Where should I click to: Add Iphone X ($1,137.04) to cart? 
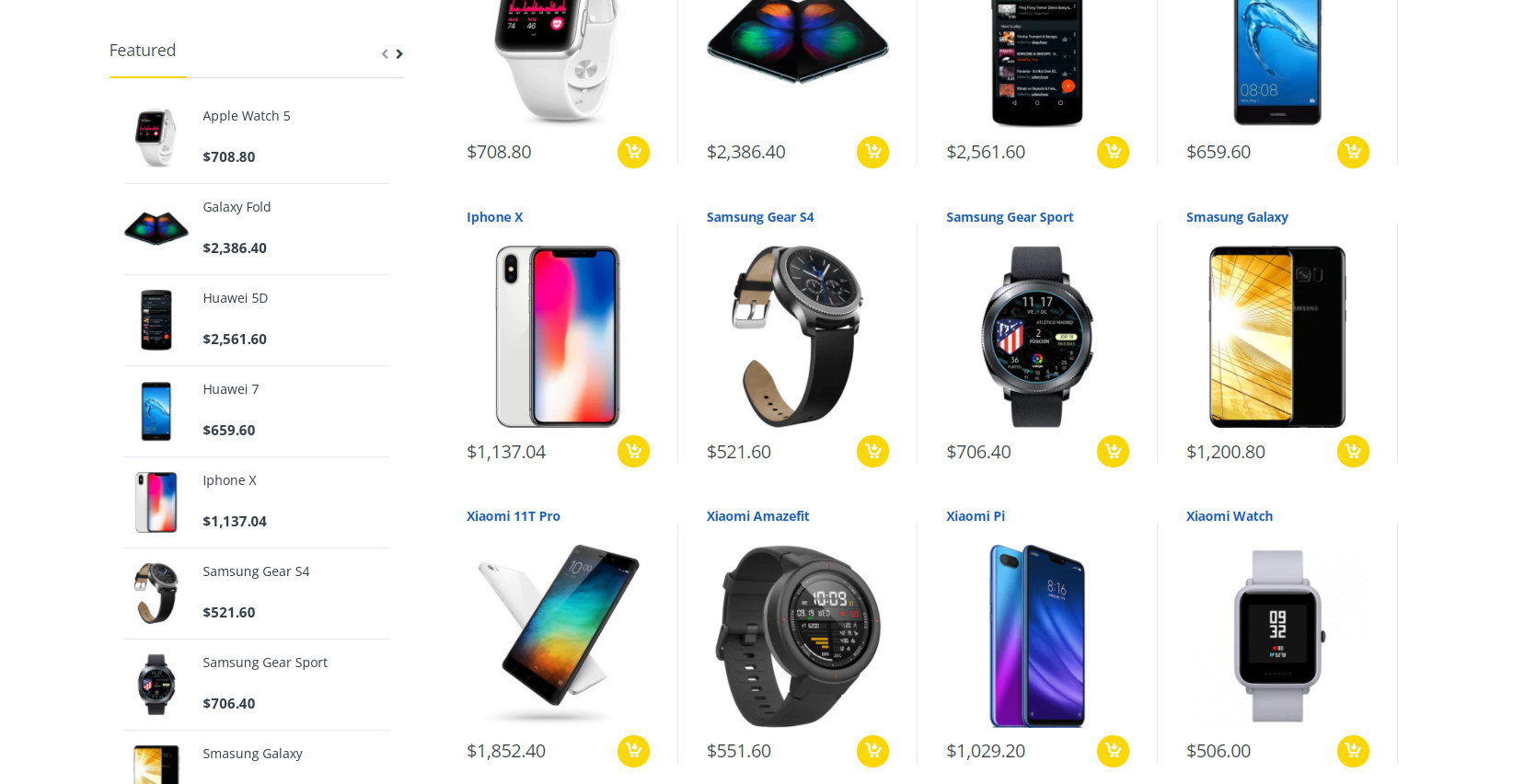point(633,451)
